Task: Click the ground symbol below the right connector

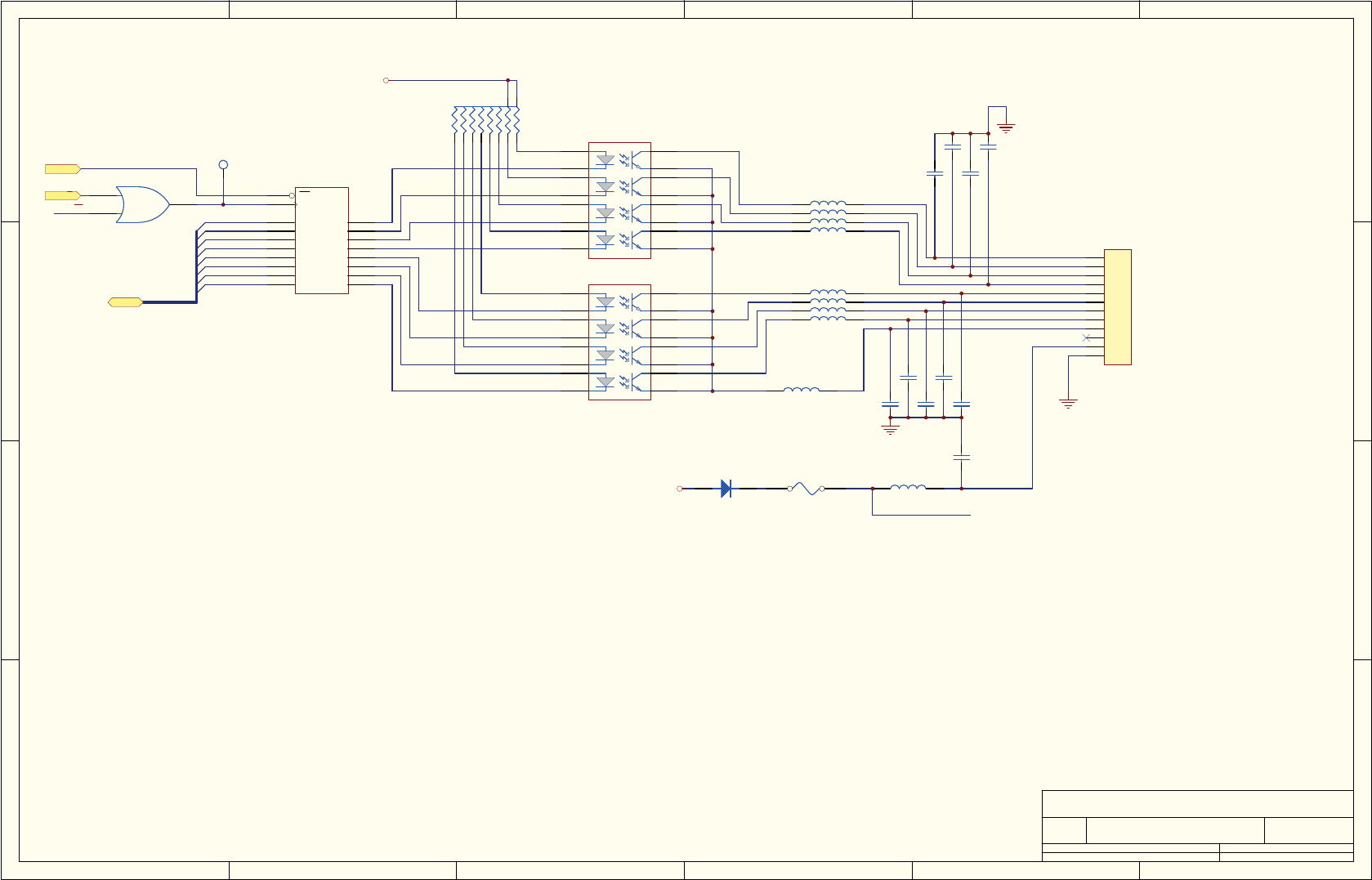Action: [x=1068, y=404]
